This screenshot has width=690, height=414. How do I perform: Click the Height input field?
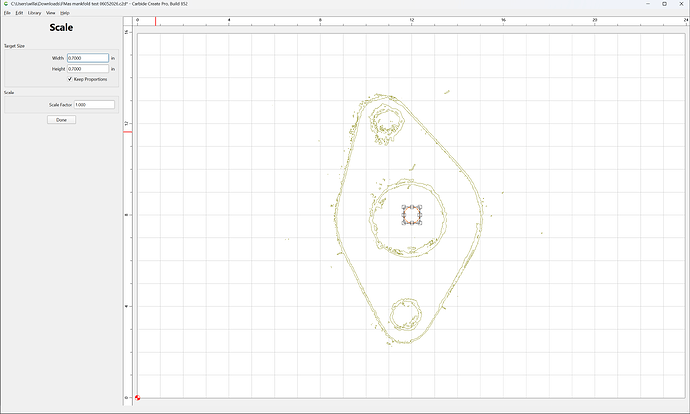tap(88, 69)
